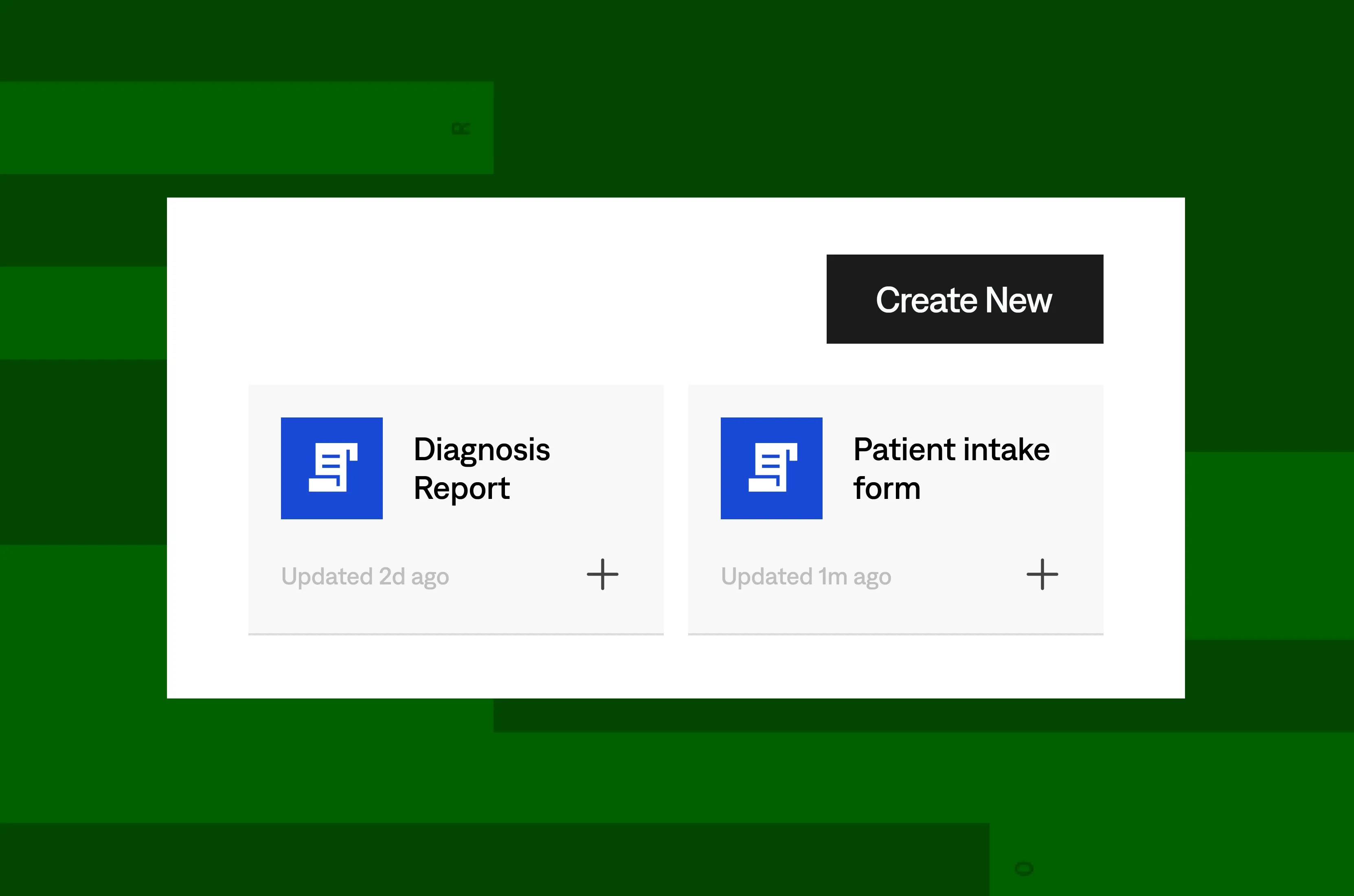
Task: Select the Patient intake form title text
Action: coord(951,469)
